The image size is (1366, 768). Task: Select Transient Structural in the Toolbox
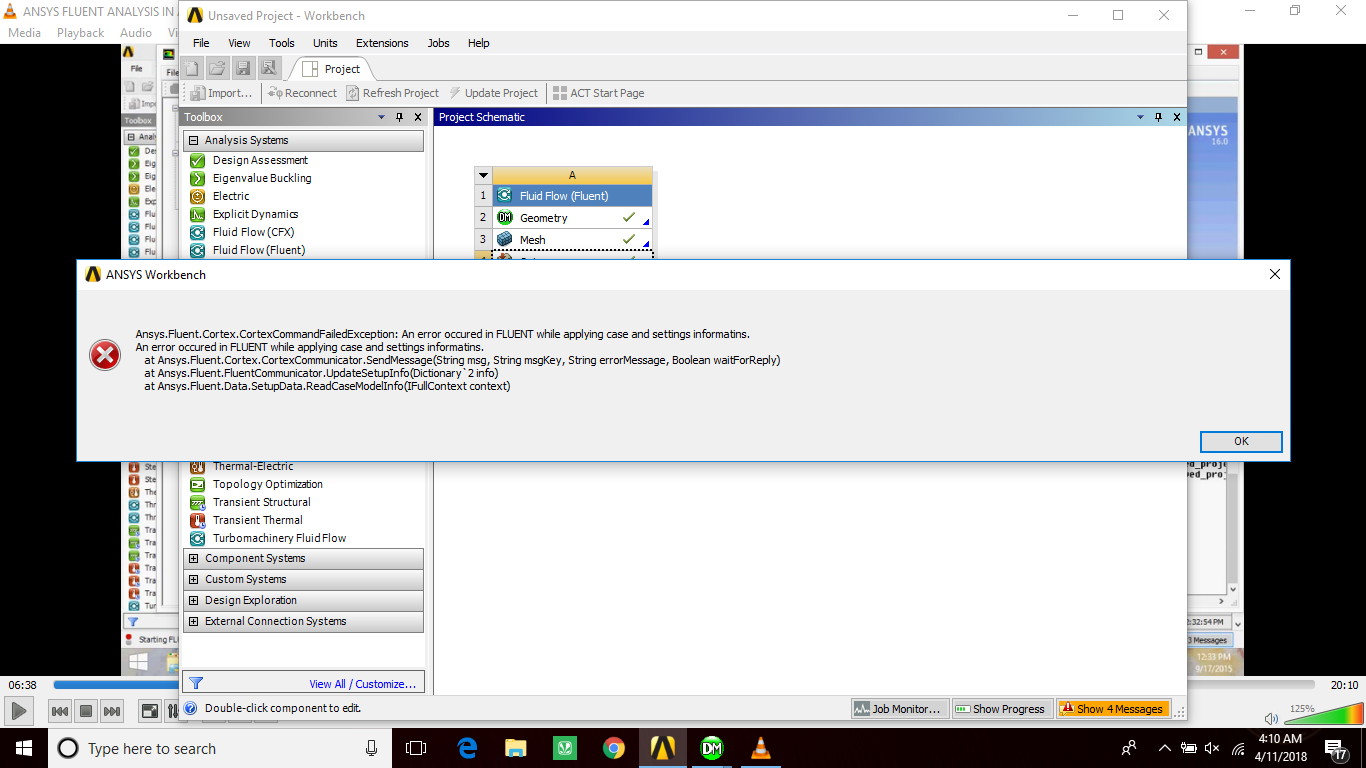tap(261, 502)
